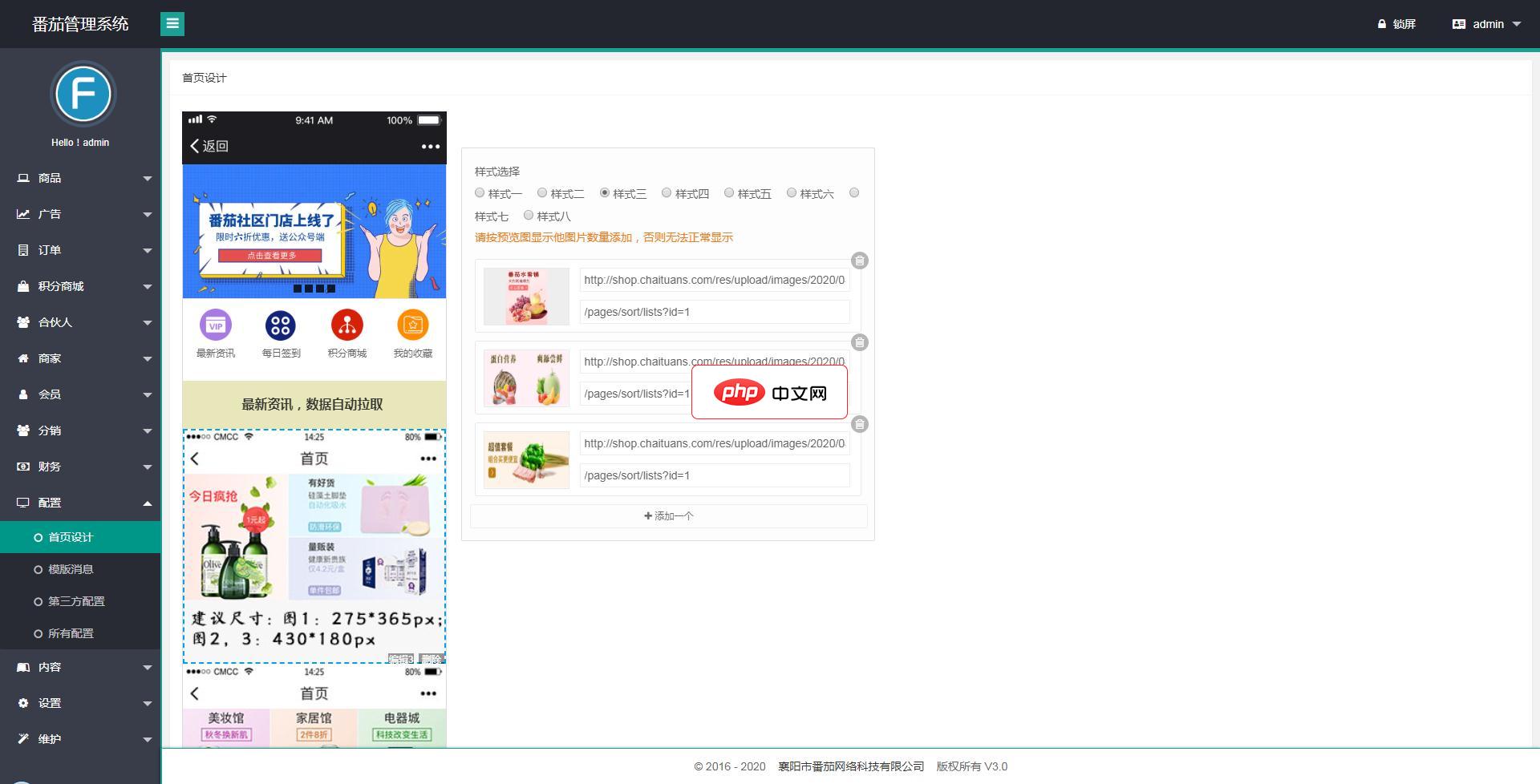Screen dimensions: 1540x784
Task: Collapse the 配置 sidebar section
Action: pos(80,503)
